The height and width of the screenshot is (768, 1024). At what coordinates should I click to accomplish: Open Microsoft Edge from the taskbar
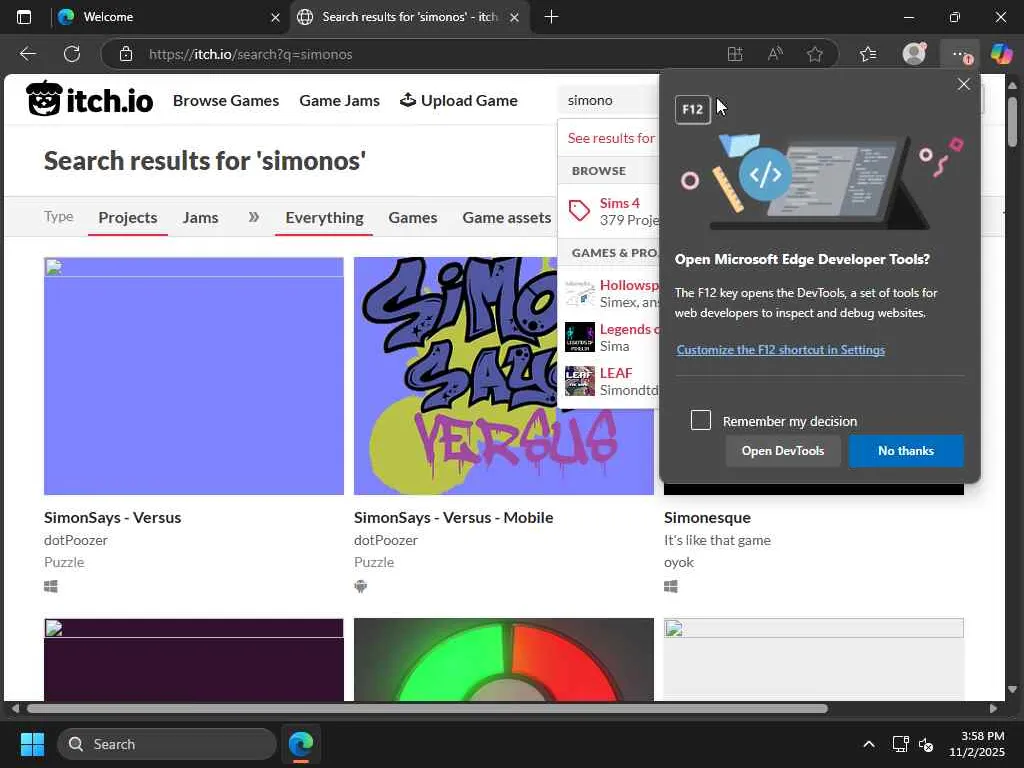click(301, 744)
